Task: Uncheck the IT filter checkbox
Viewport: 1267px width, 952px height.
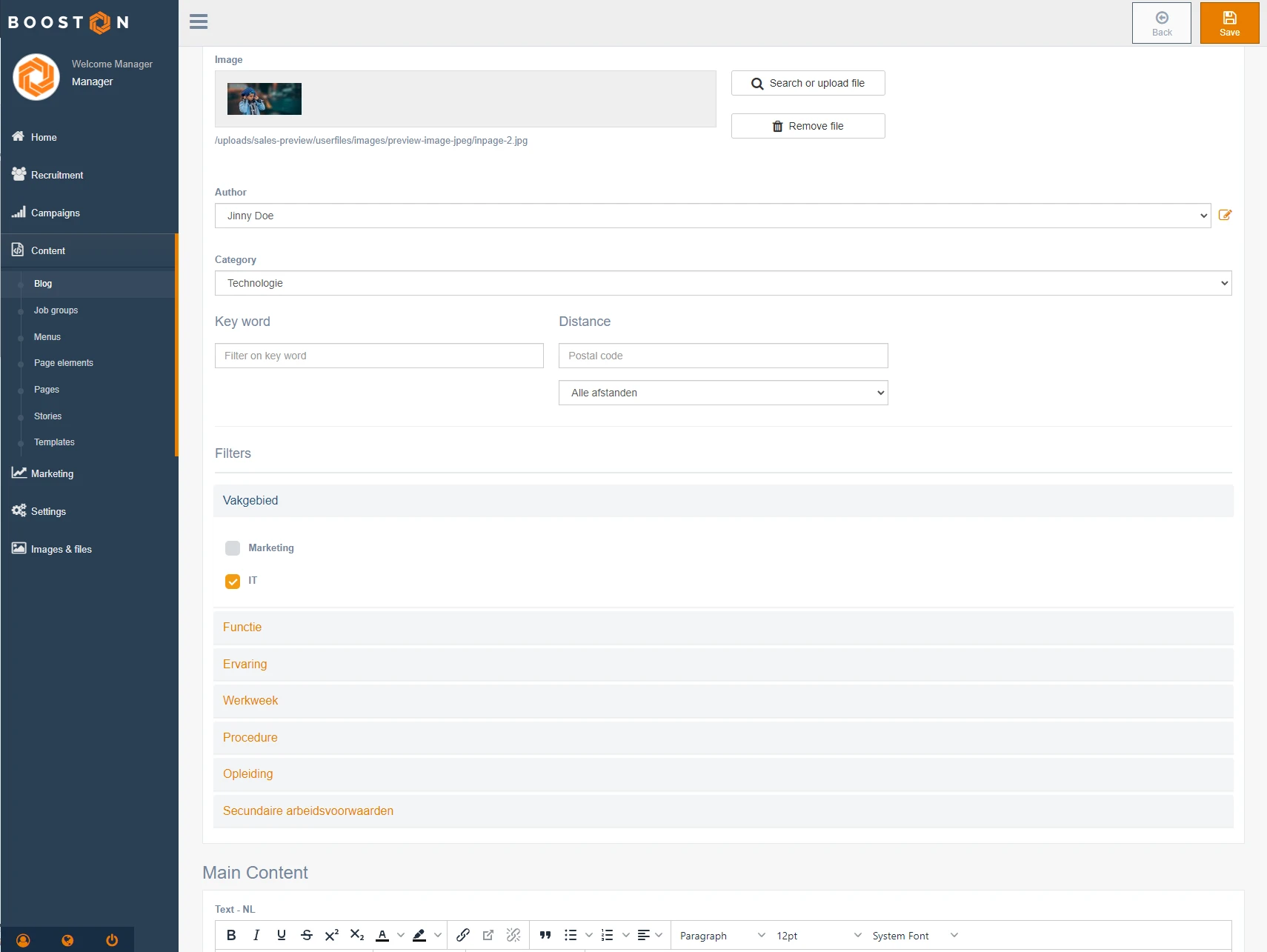Action: point(233,582)
